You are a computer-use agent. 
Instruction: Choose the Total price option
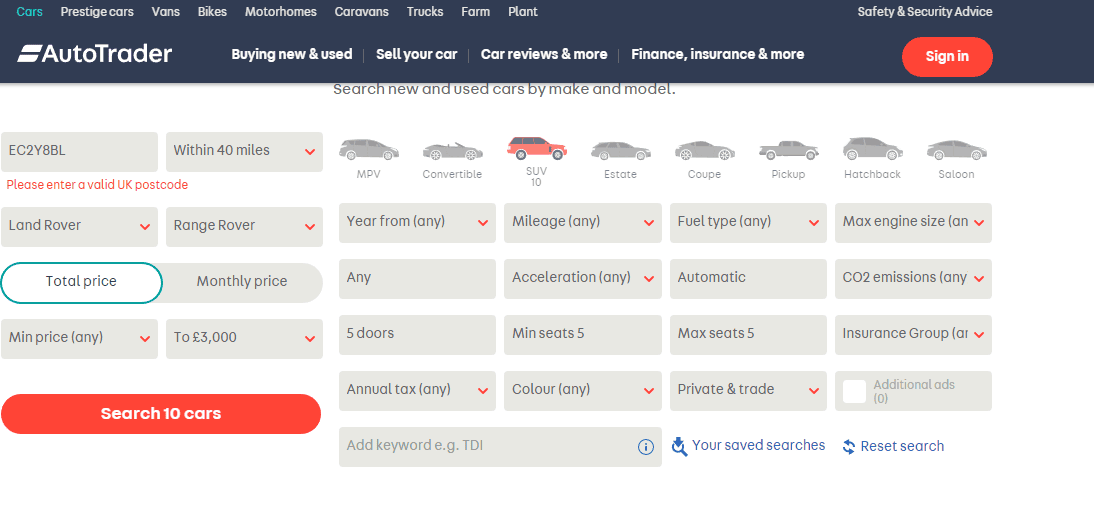(x=82, y=283)
